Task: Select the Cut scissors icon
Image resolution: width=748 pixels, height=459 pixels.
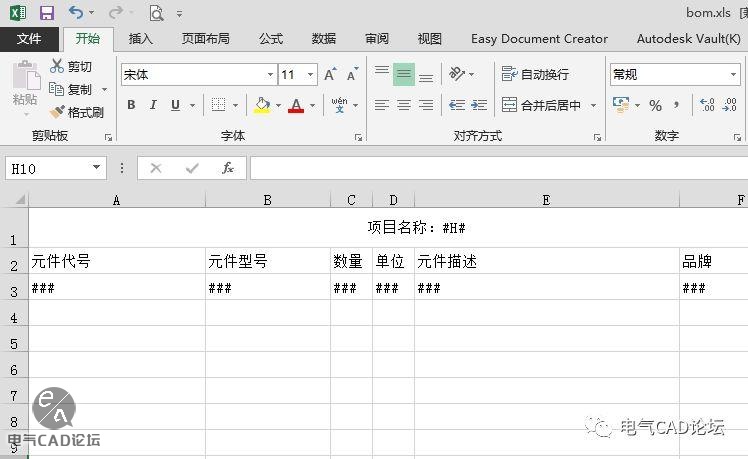Action: pos(58,66)
